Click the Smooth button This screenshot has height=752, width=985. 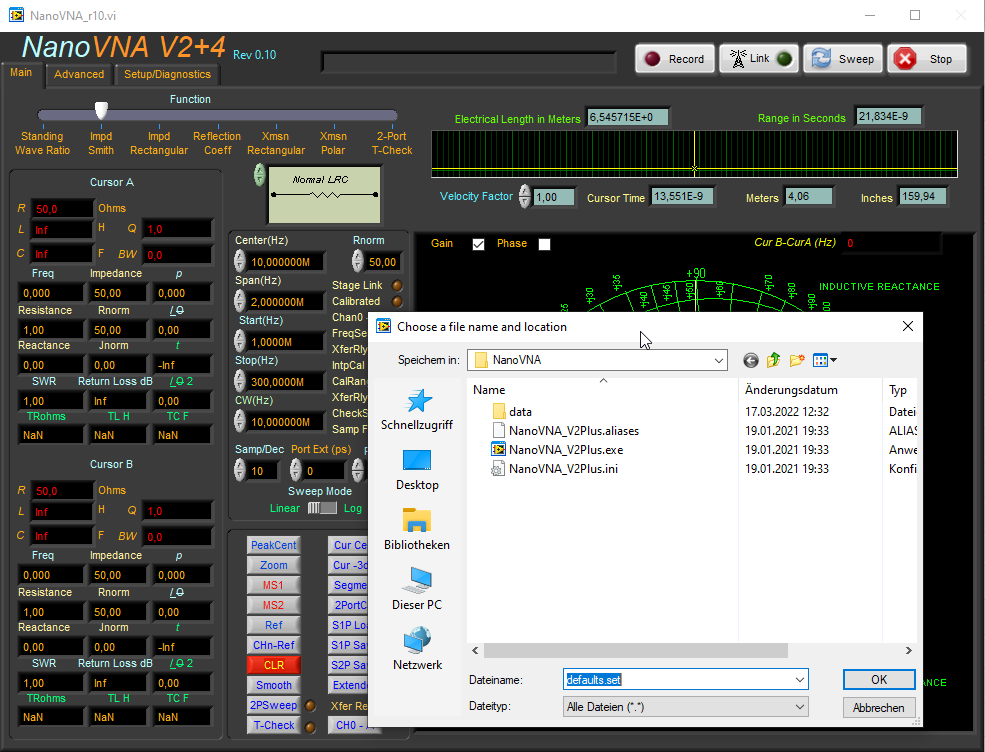coord(273,685)
